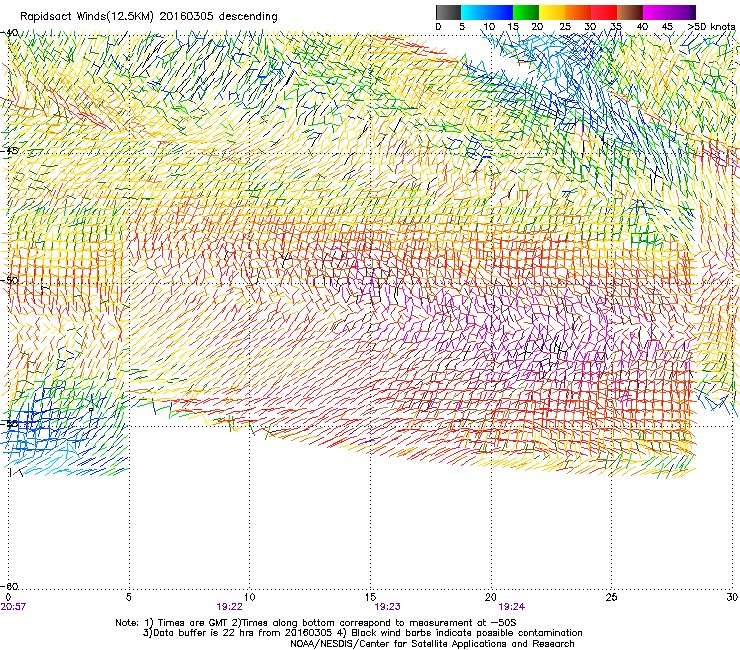Click the 20:57 pass time label

[x=13, y=607]
